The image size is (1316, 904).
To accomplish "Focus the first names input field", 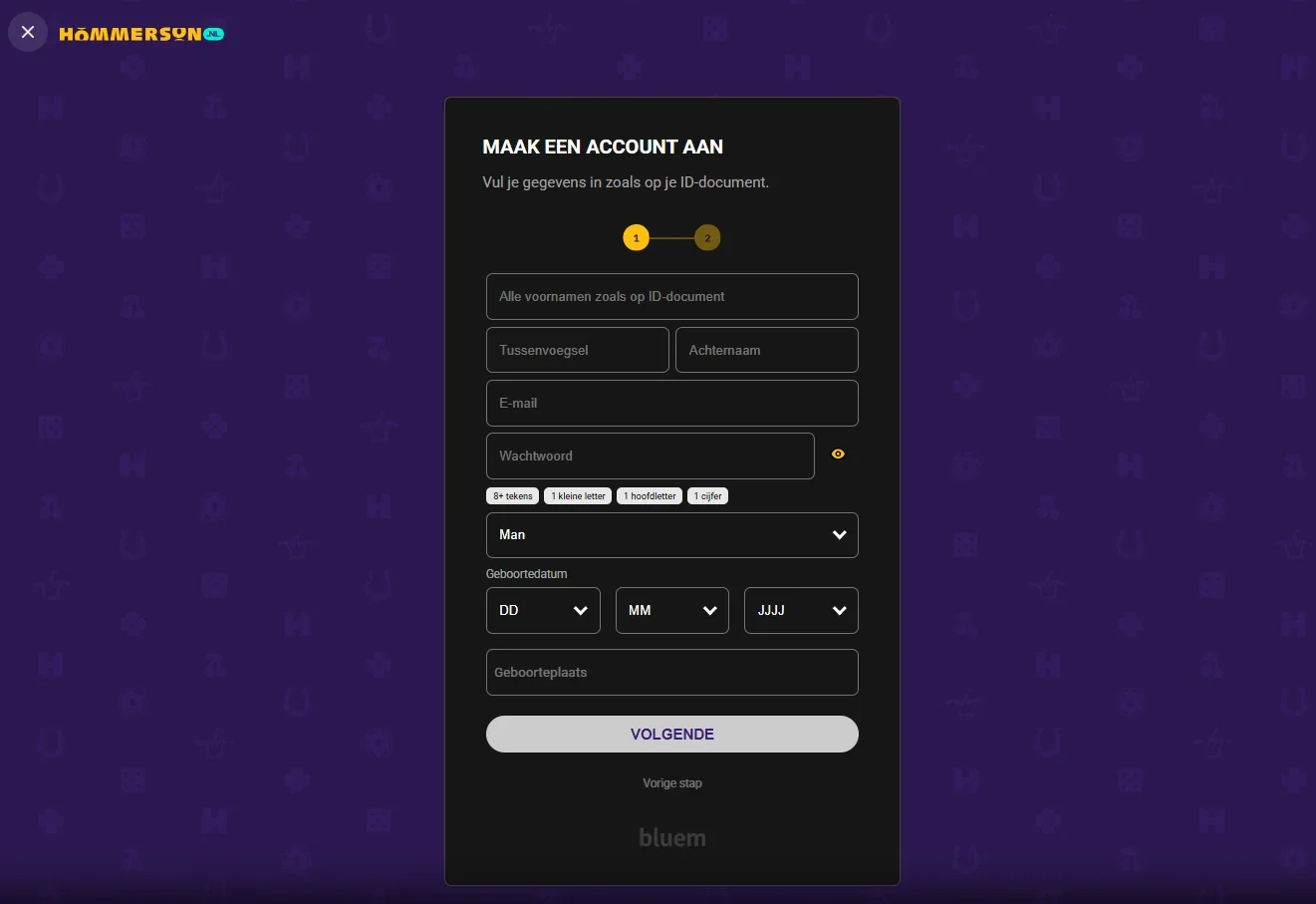I will point(672,297).
